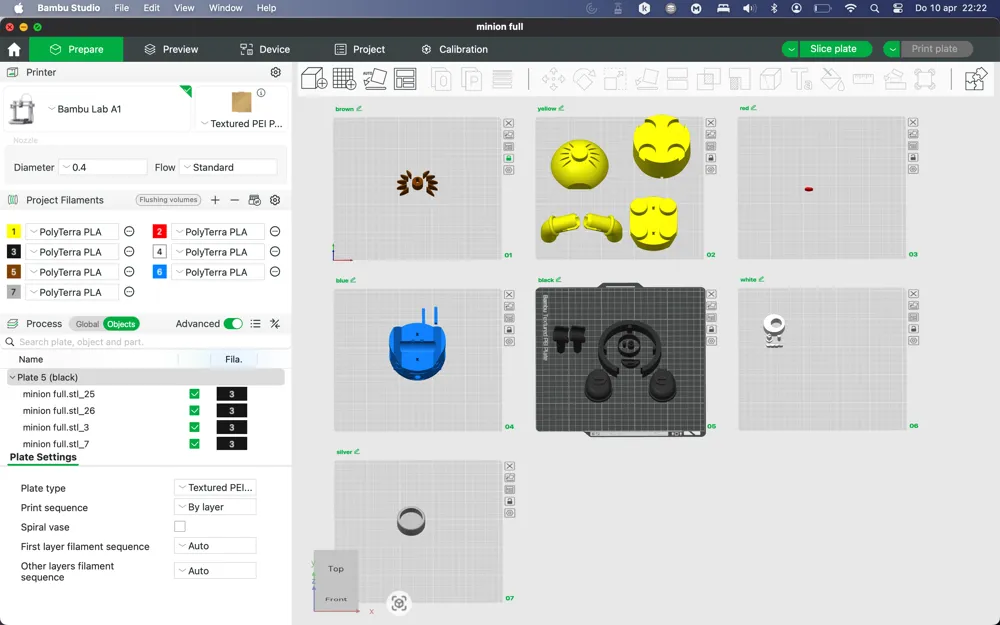
Task: Lock the yellow plate
Action: point(710,158)
